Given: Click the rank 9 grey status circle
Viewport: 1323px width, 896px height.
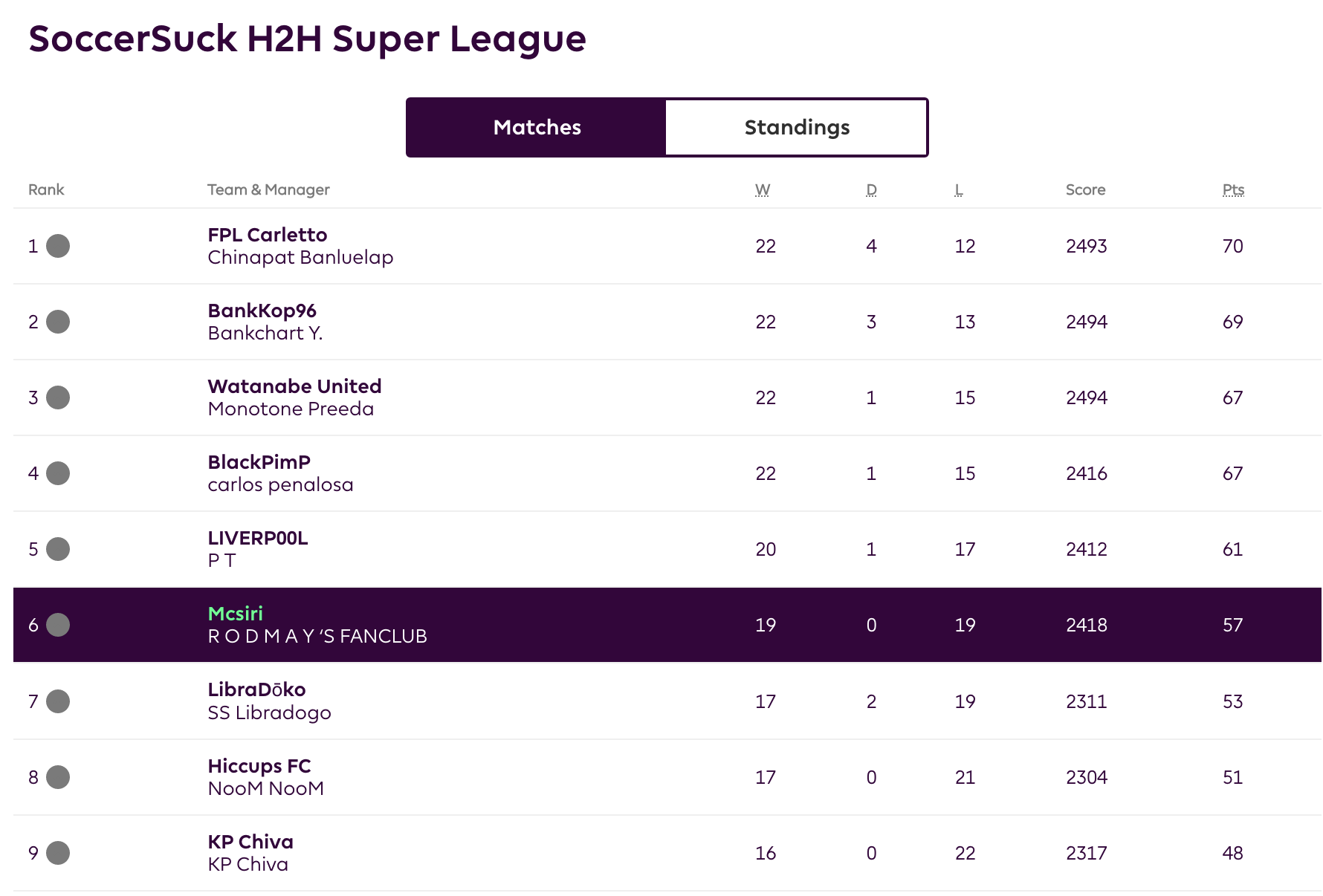Looking at the screenshot, I should [x=58, y=853].
